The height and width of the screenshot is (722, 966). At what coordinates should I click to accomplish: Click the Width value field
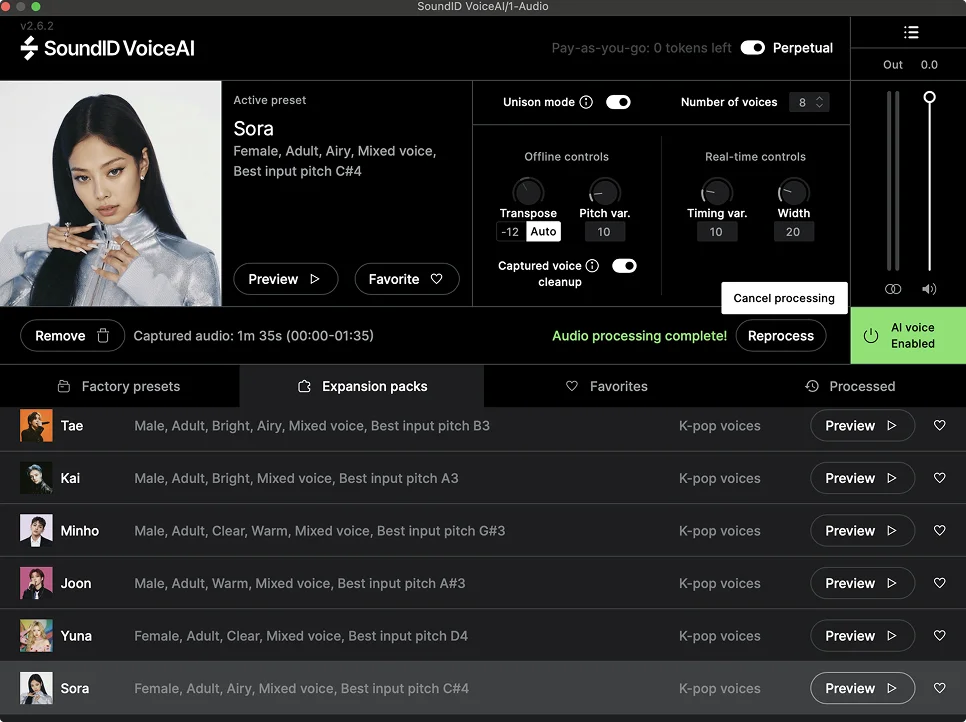pos(793,232)
